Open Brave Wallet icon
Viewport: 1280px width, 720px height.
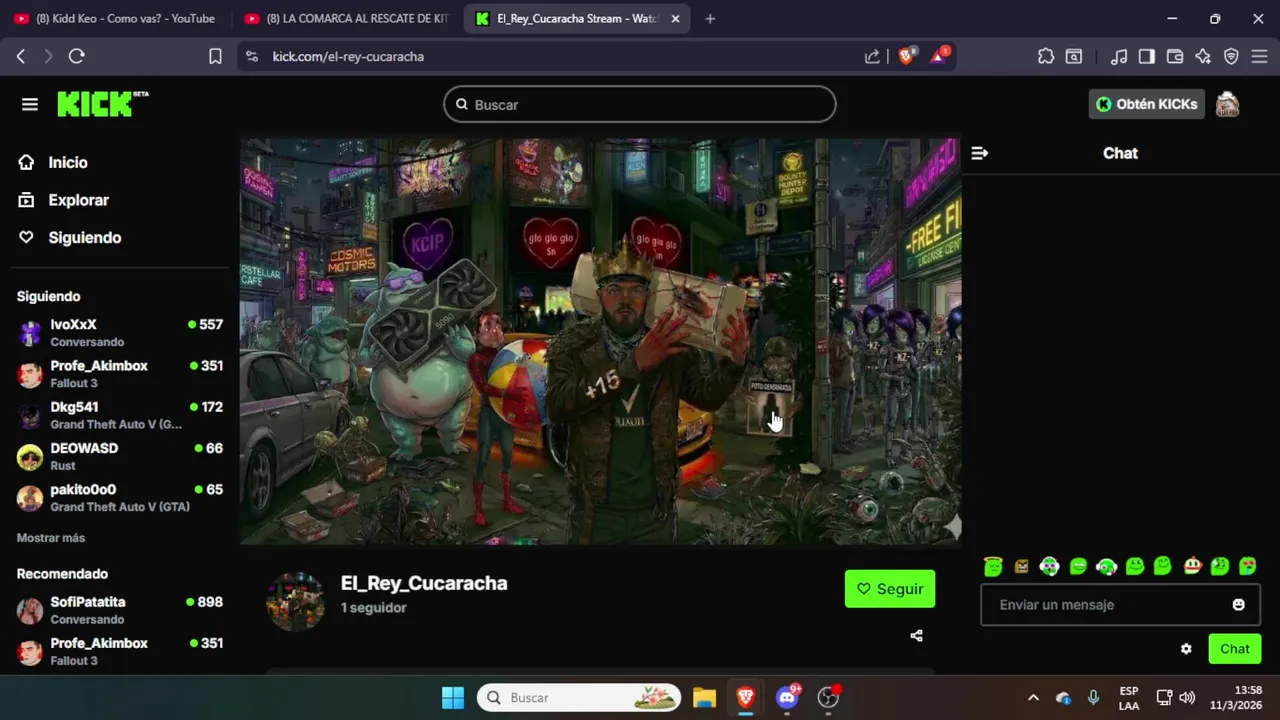(x=1175, y=57)
